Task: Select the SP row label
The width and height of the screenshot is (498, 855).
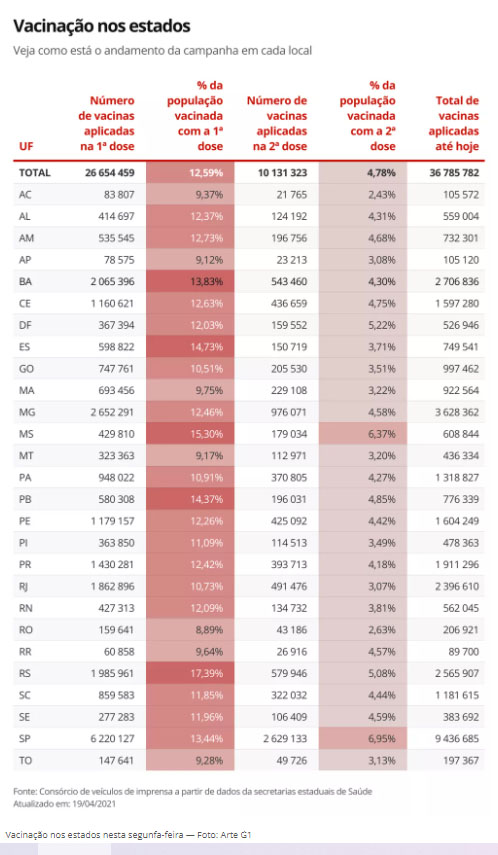Action: point(25,739)
